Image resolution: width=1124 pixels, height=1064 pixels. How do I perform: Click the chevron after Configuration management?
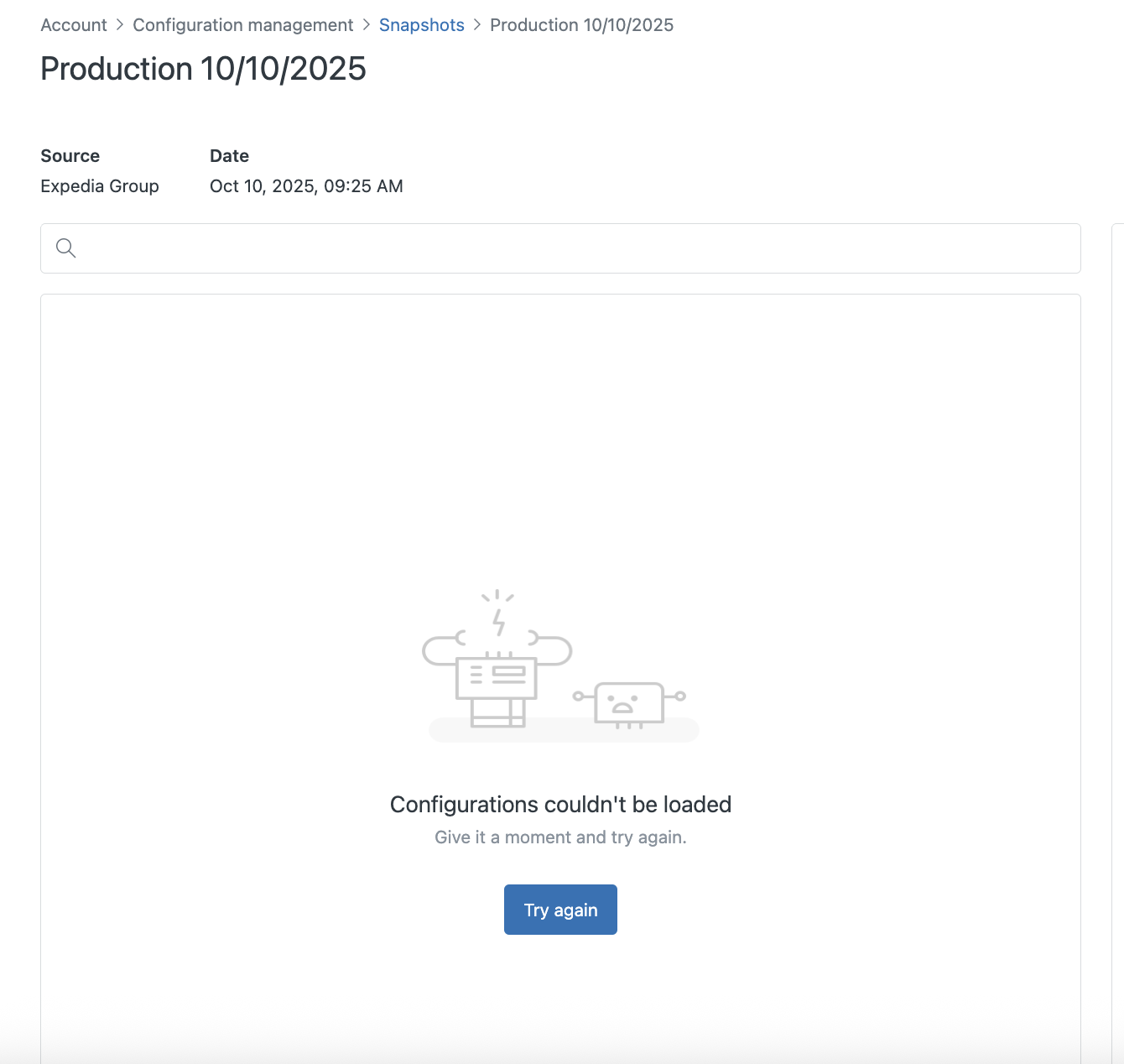pos(367,25)
